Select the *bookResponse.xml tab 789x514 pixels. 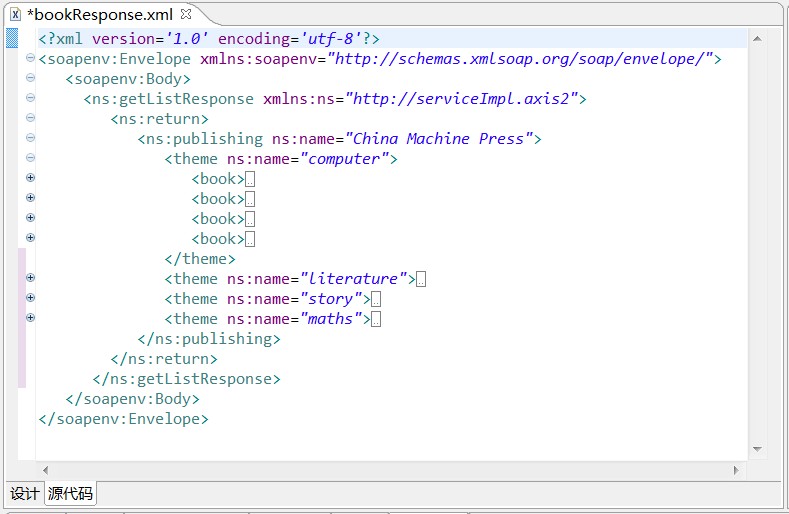100,15
